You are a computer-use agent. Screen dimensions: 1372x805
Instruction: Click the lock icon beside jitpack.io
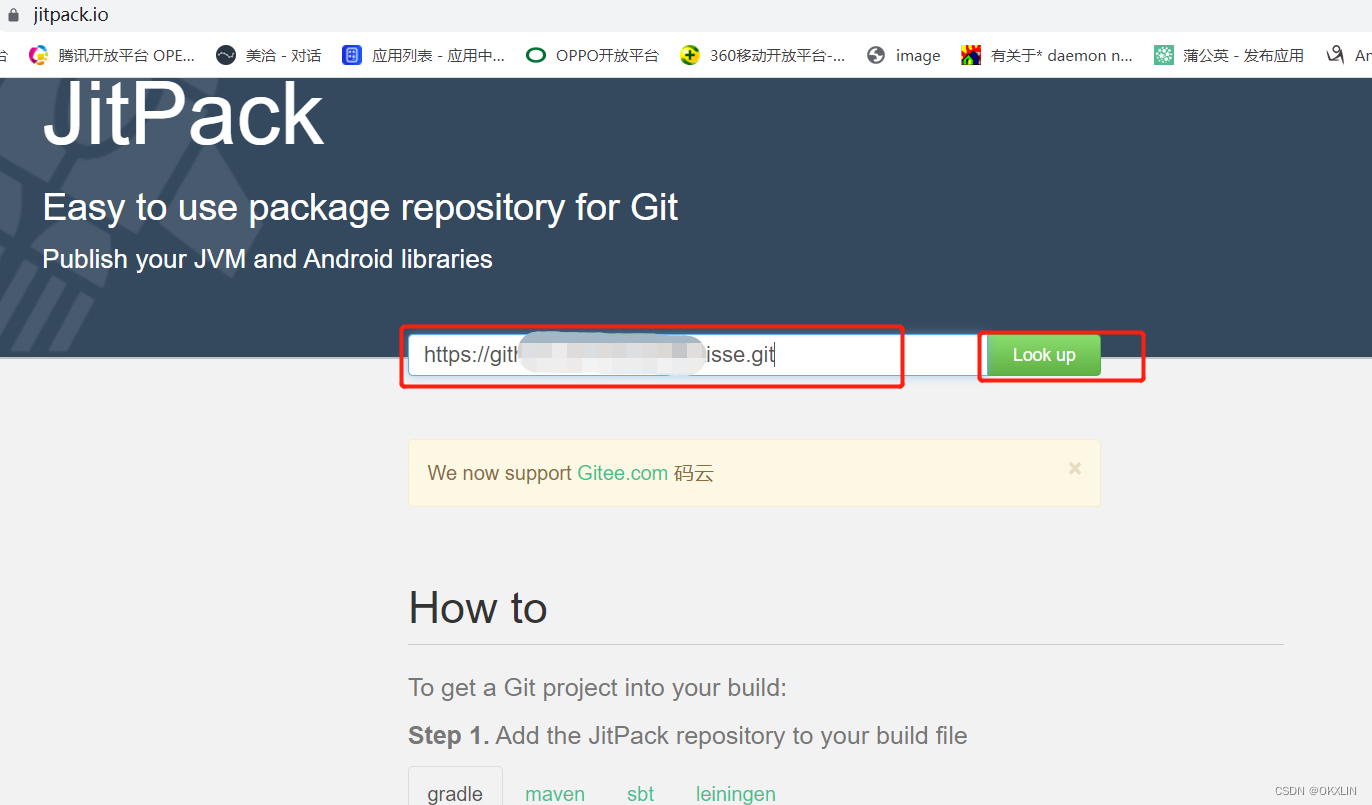click(13, 15)
